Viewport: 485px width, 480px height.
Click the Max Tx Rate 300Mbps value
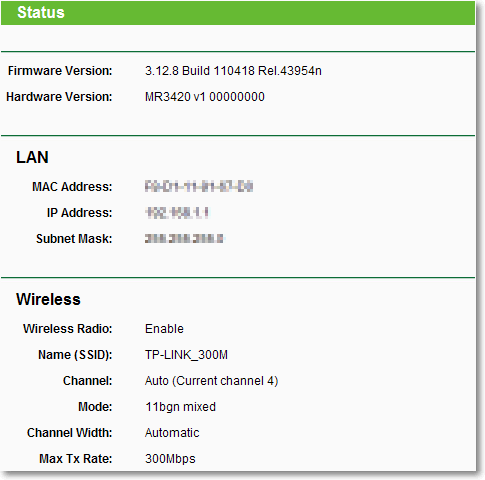point(170,459)
